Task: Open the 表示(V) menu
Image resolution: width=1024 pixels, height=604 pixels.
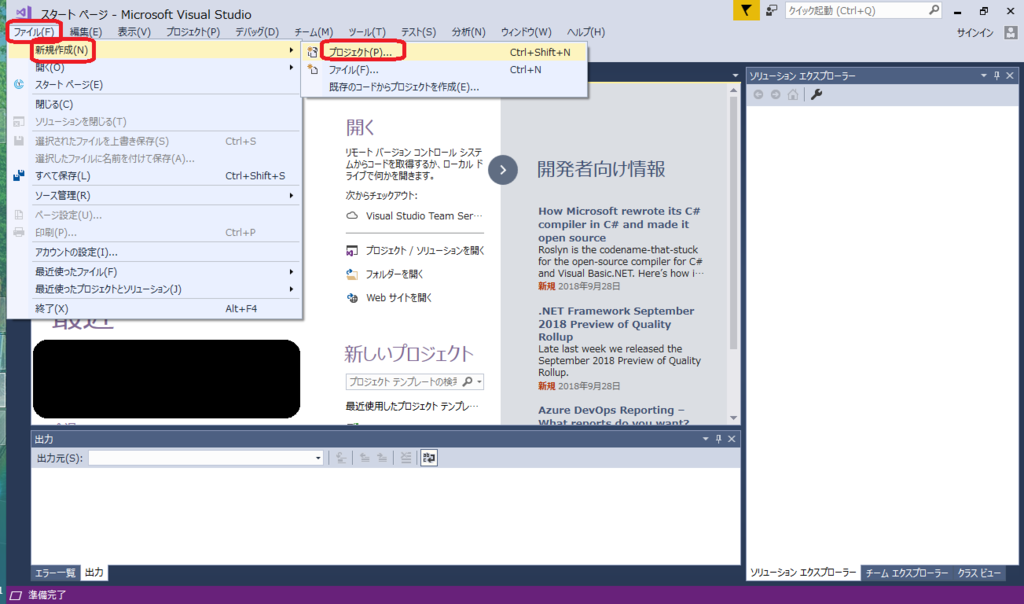Action: tap(134, 32)
